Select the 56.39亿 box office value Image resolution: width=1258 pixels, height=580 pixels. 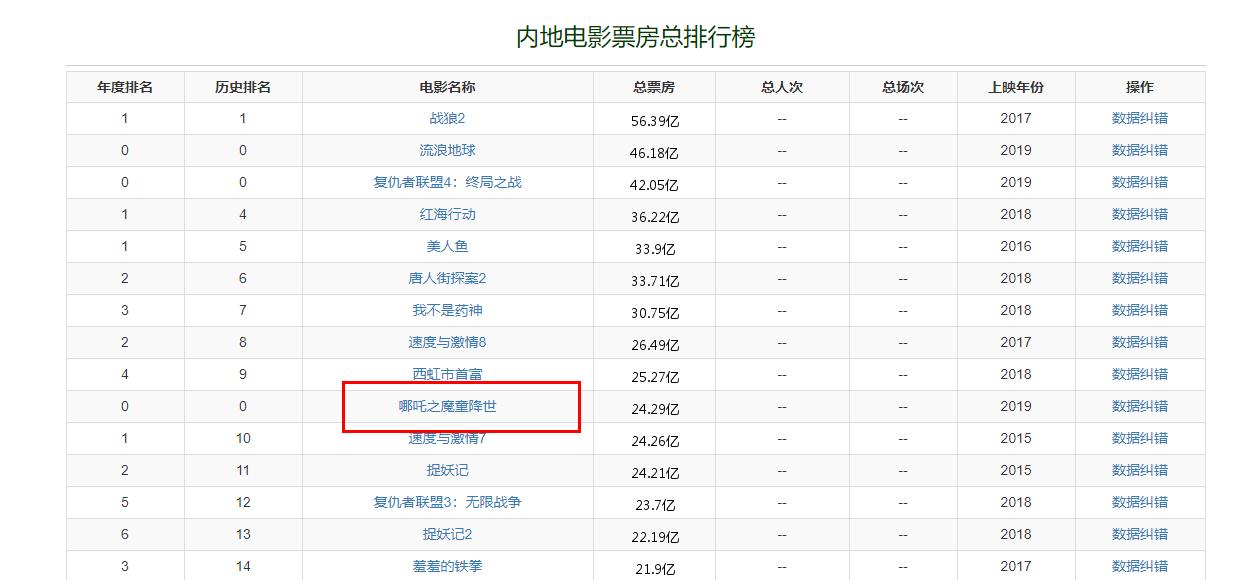655,121
